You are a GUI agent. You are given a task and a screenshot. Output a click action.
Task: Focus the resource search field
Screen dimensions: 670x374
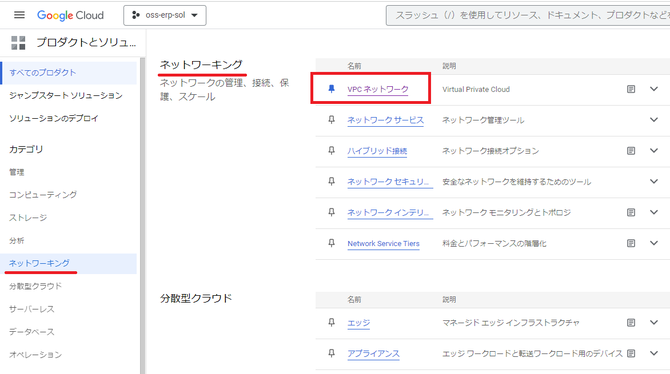pos(528,15)
